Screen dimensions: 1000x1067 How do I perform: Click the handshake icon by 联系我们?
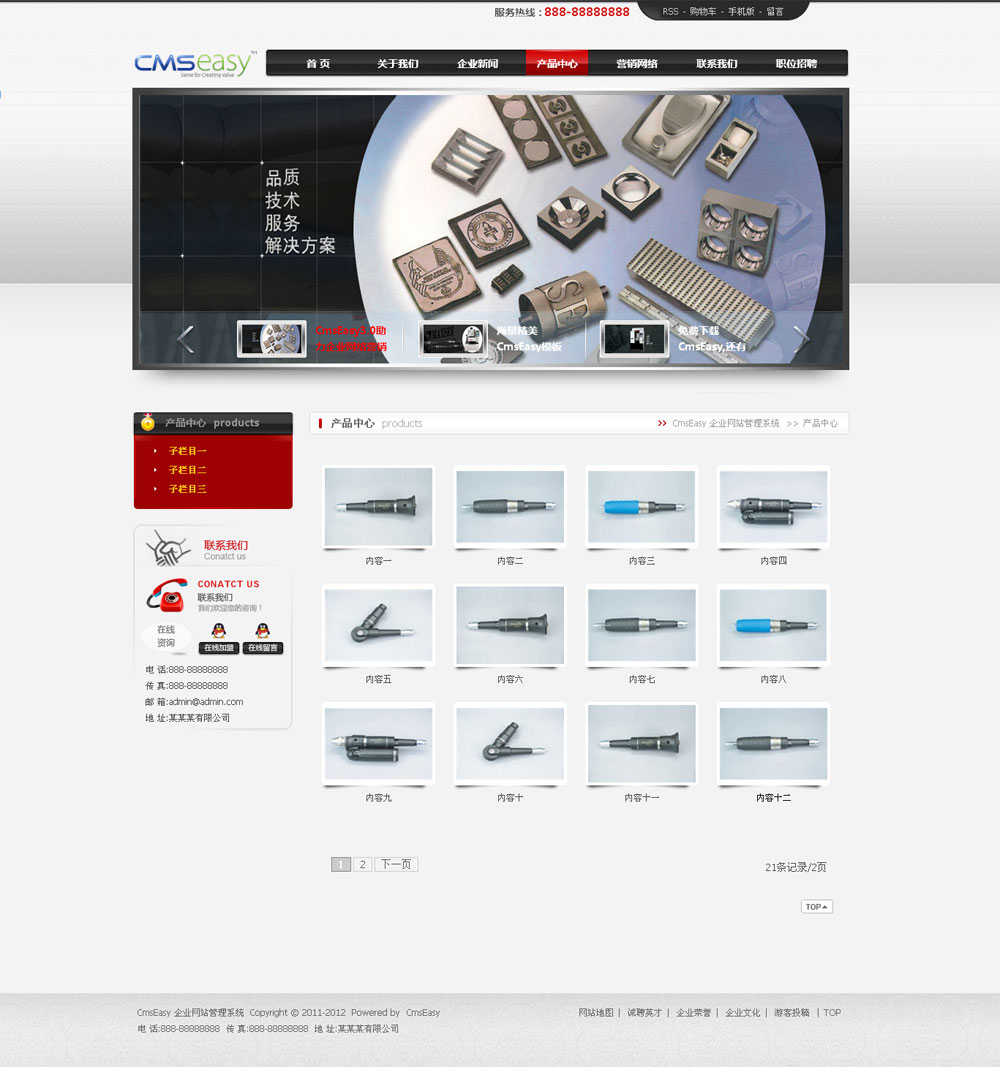(167, 548)
